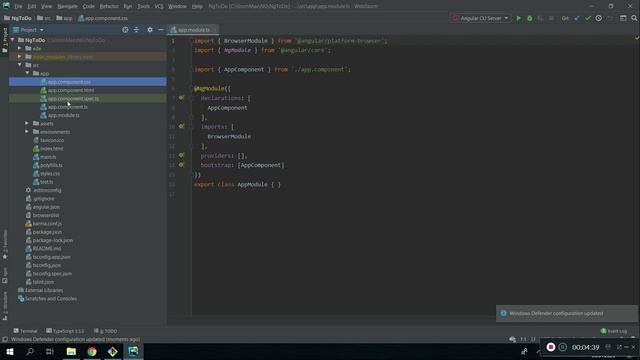Toggle the npm side tool window tab
640x360 pixels.
pos(5,275)
